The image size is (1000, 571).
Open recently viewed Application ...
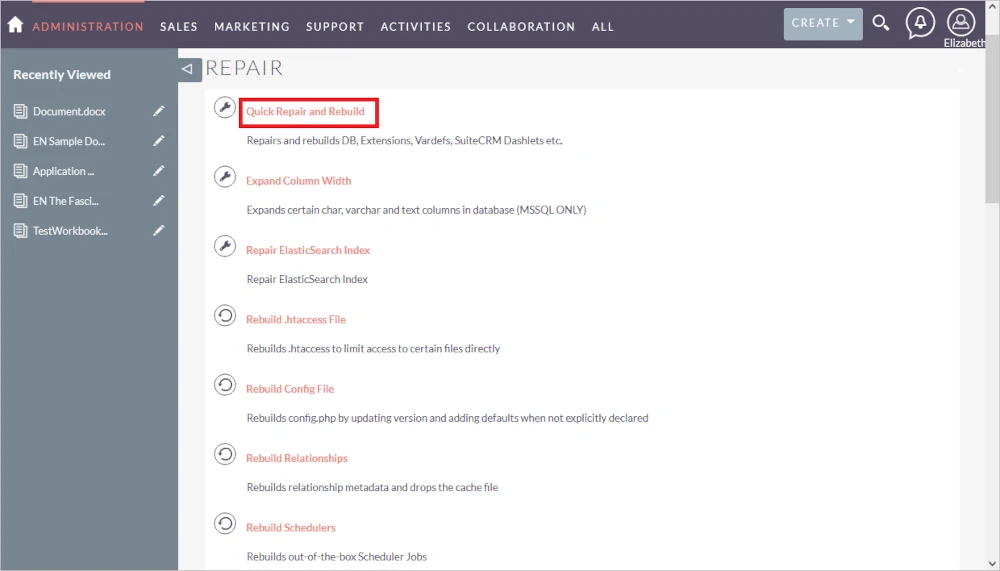(64, 172)
